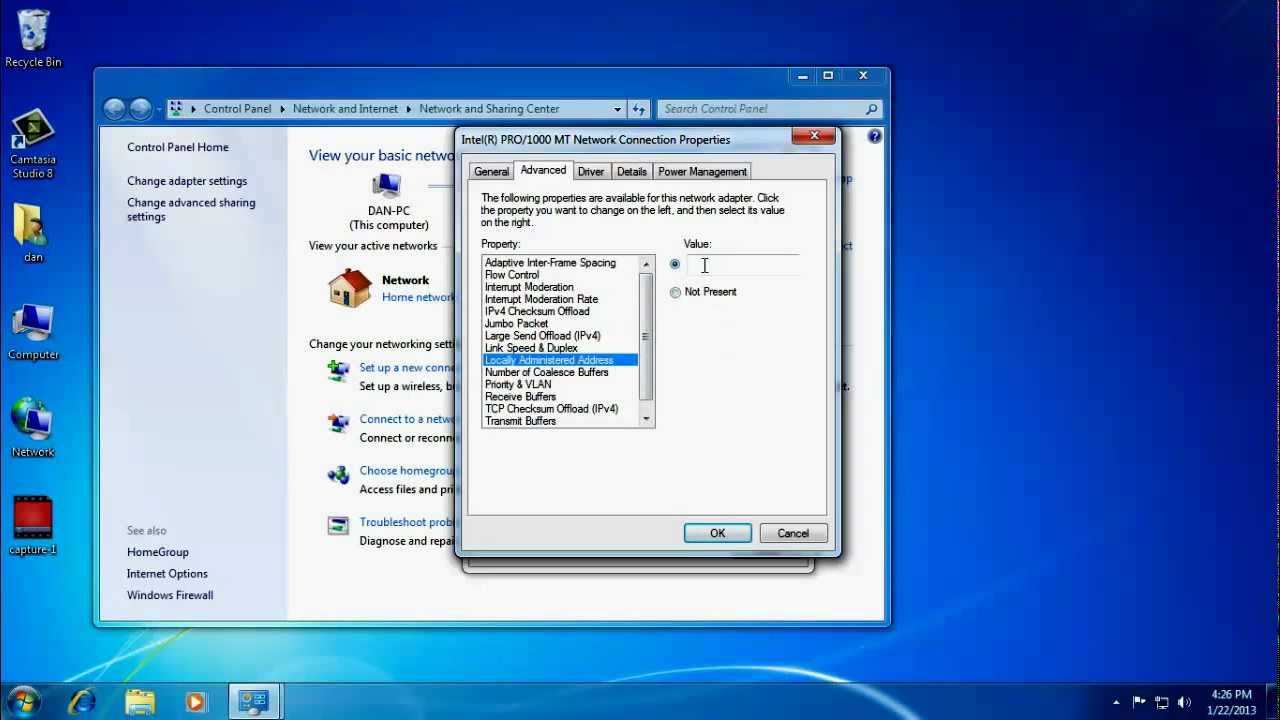Click the refresh button beside address bar
The height and width of the screenshot is (720, 1280).
point(640,109)
